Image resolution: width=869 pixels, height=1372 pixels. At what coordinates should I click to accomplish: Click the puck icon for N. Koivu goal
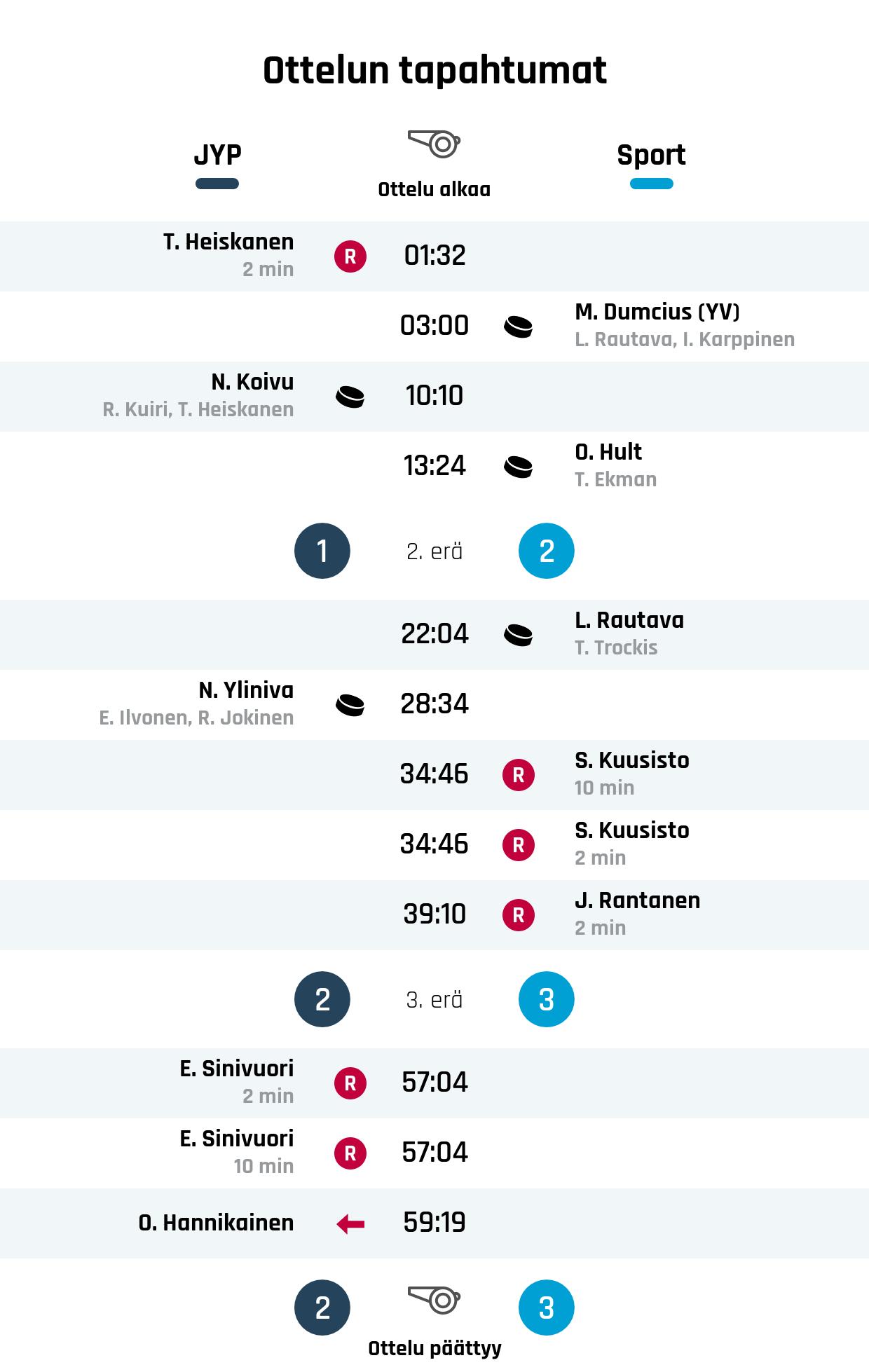point(350,397)
